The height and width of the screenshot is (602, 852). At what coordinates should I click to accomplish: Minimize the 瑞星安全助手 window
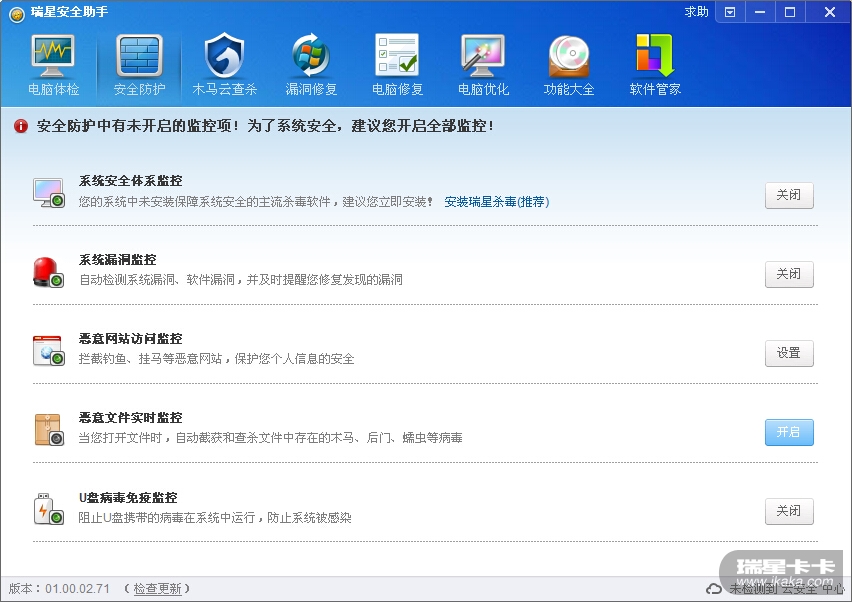(x=760, y=12)
